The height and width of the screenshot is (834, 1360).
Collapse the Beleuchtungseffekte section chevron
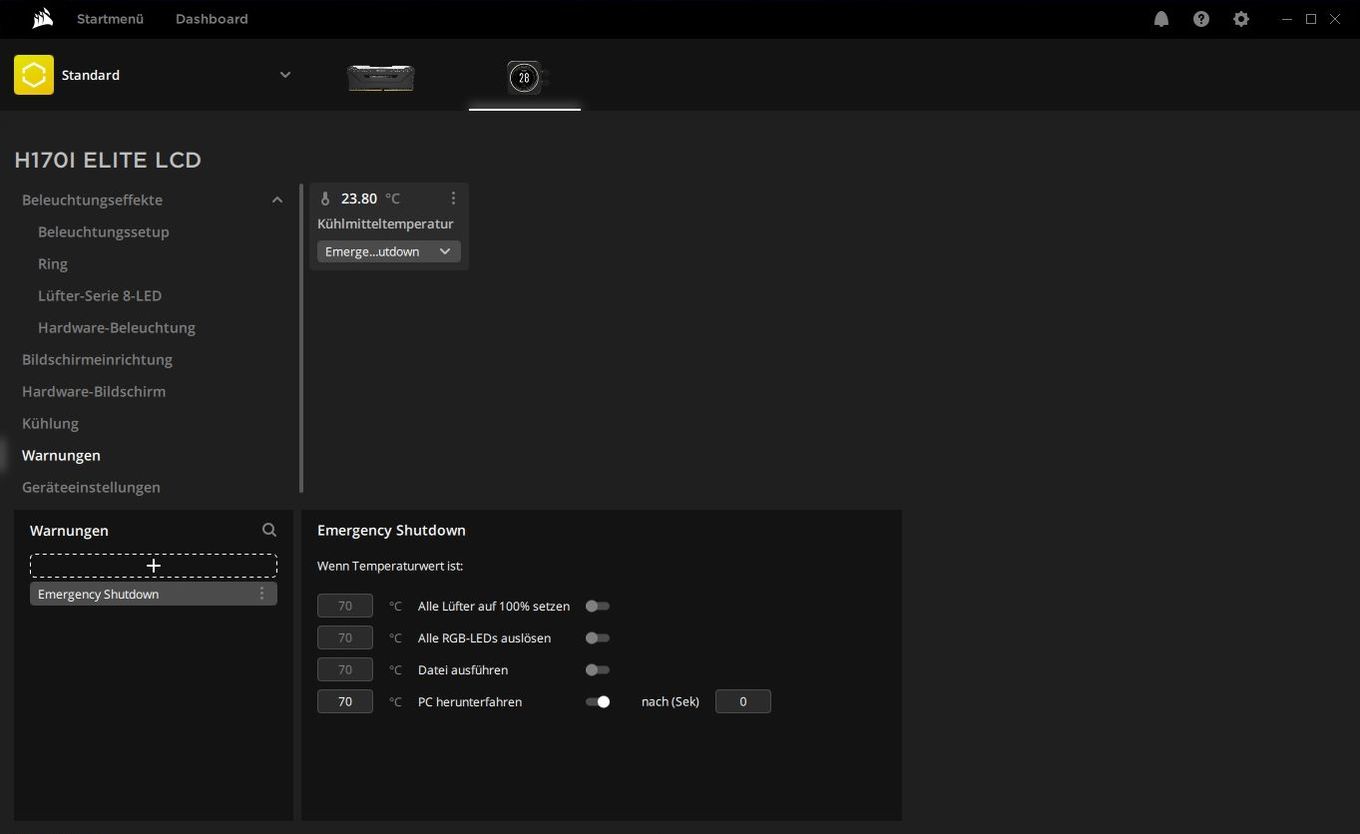277,200
